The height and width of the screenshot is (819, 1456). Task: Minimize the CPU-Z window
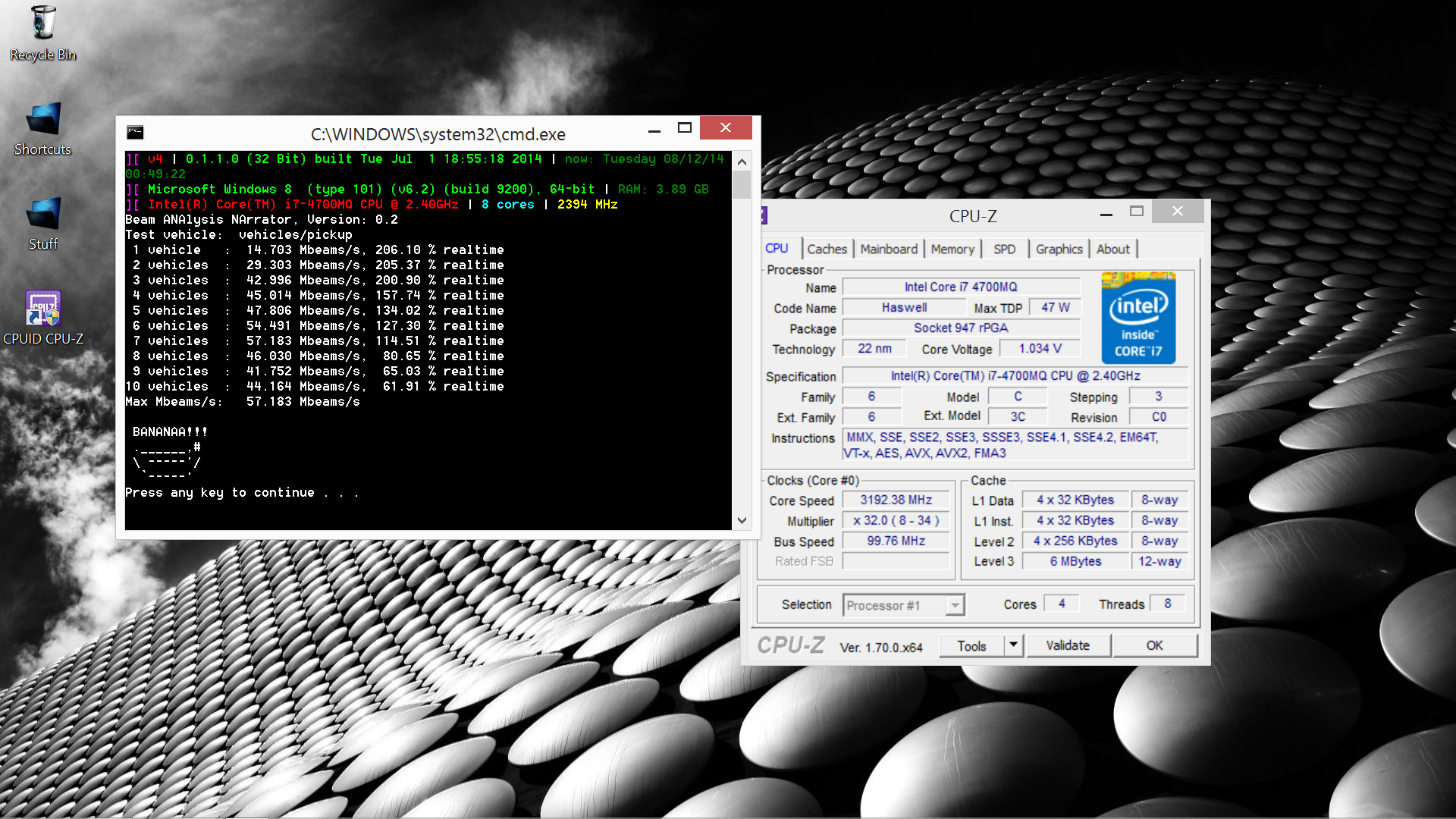coord(1106,215)
